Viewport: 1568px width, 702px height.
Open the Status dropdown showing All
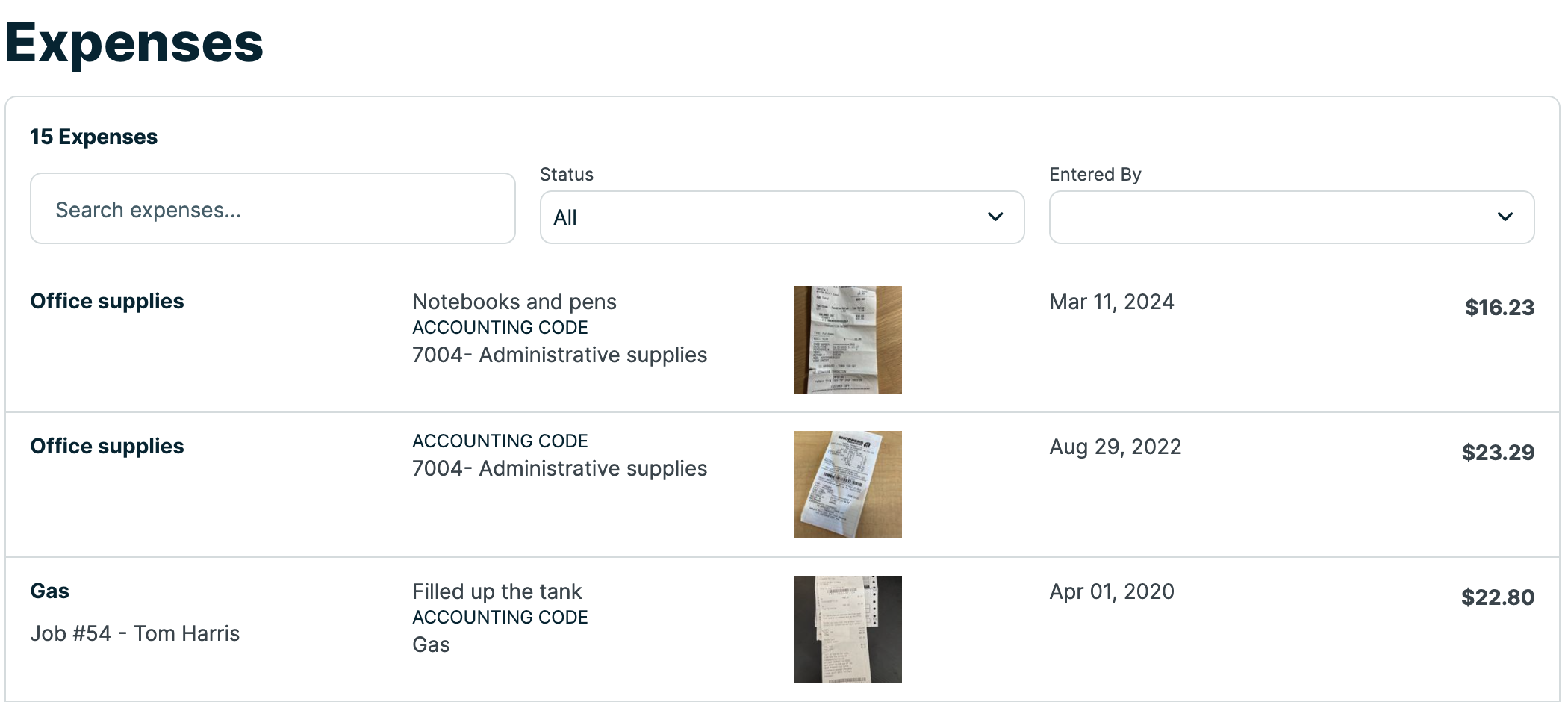click(x=781, y=217)
